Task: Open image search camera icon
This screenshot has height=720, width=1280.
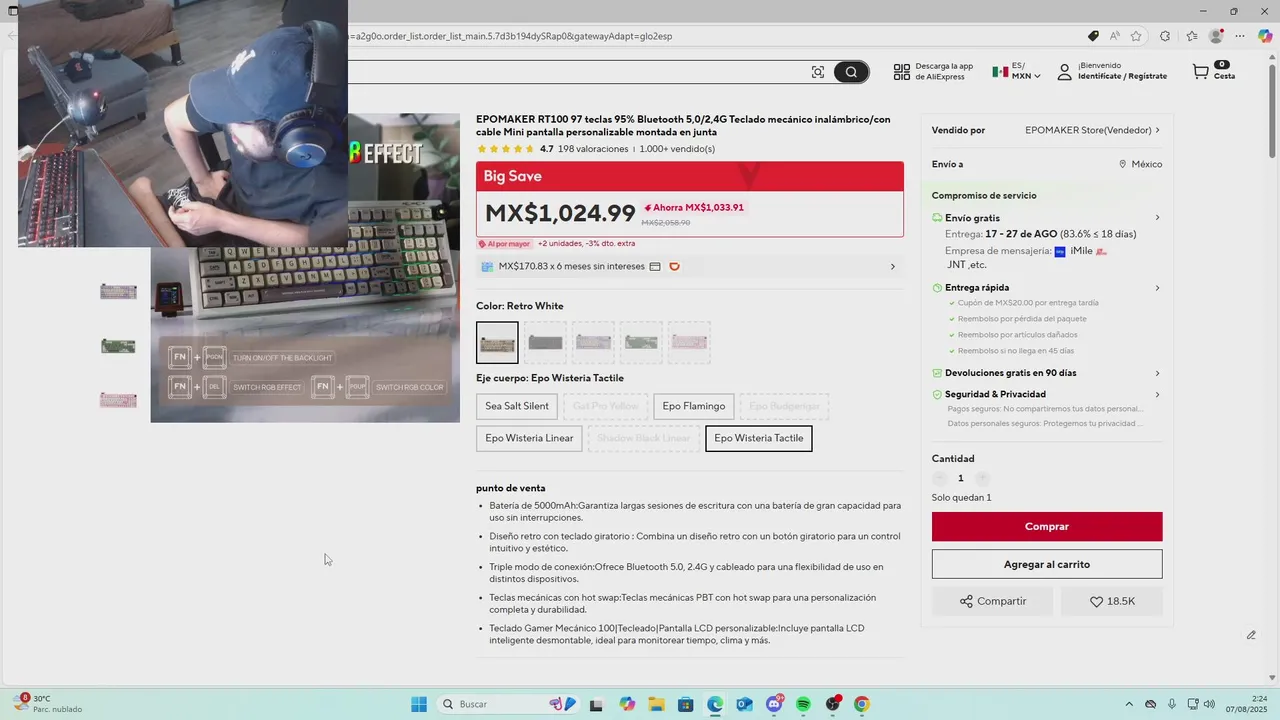Action: tap(818, 72)
